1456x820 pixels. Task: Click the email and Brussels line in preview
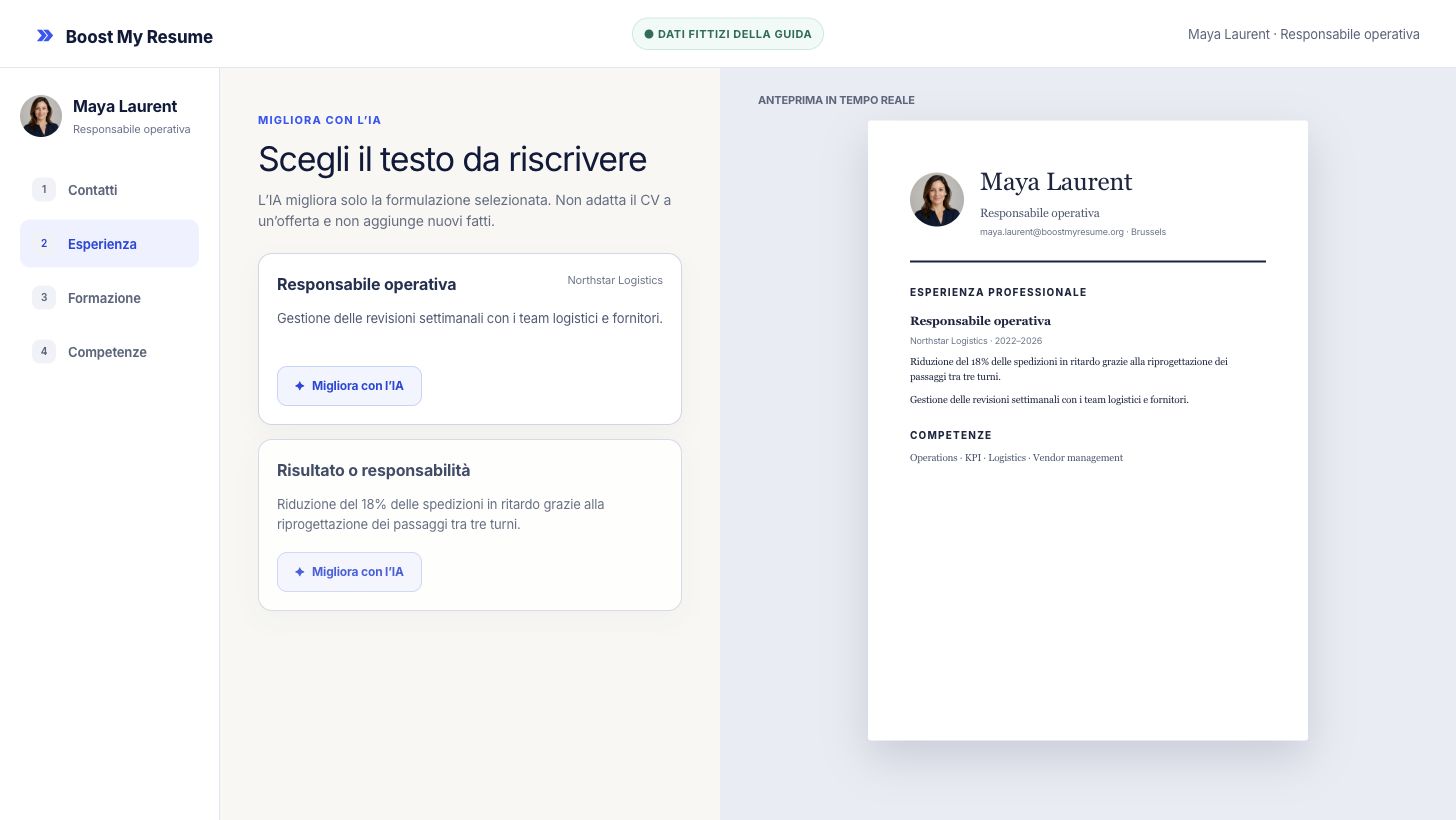pyautogui.click(x=1073, y=232)
